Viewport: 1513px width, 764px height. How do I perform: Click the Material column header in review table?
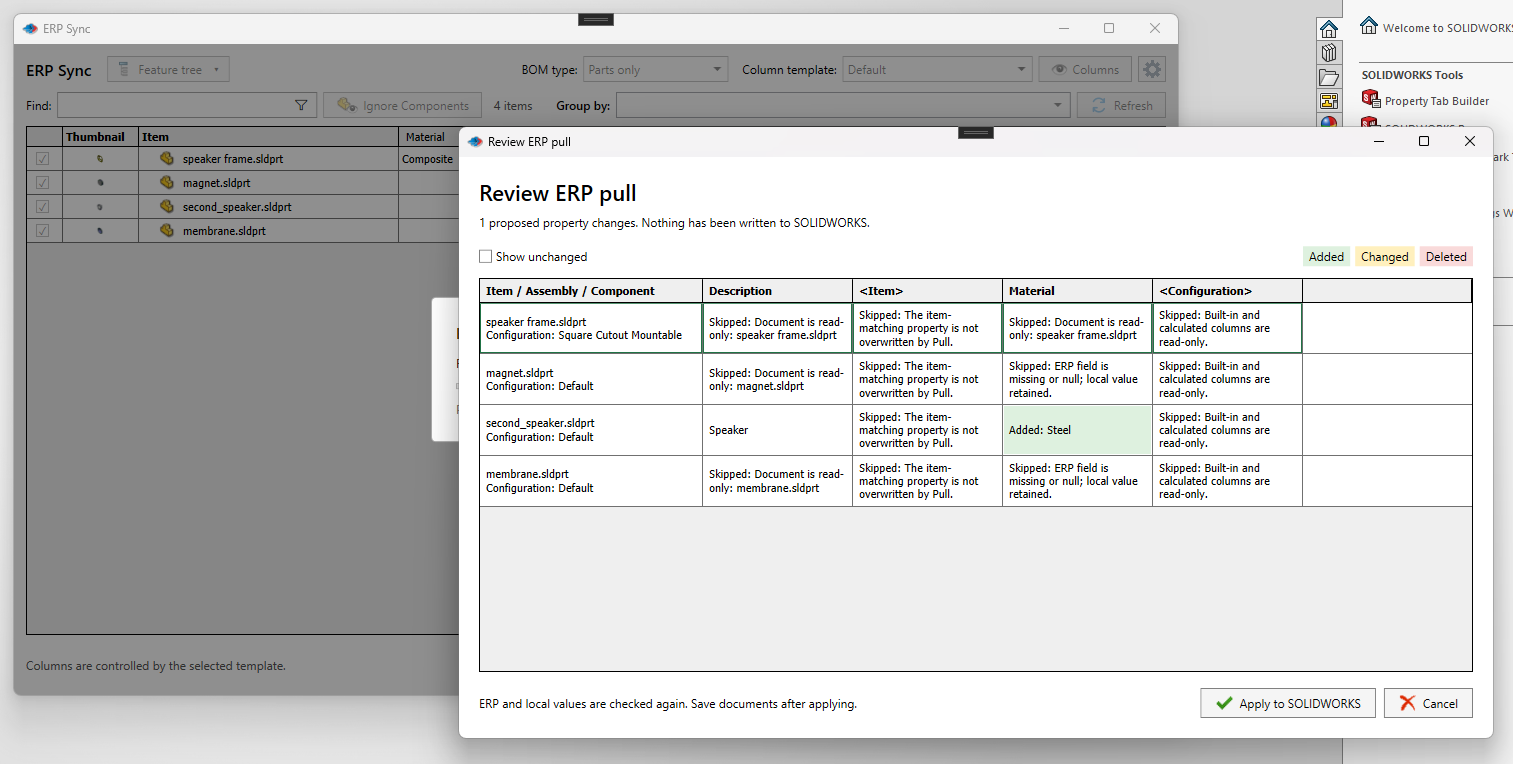tap(1077, 291)
